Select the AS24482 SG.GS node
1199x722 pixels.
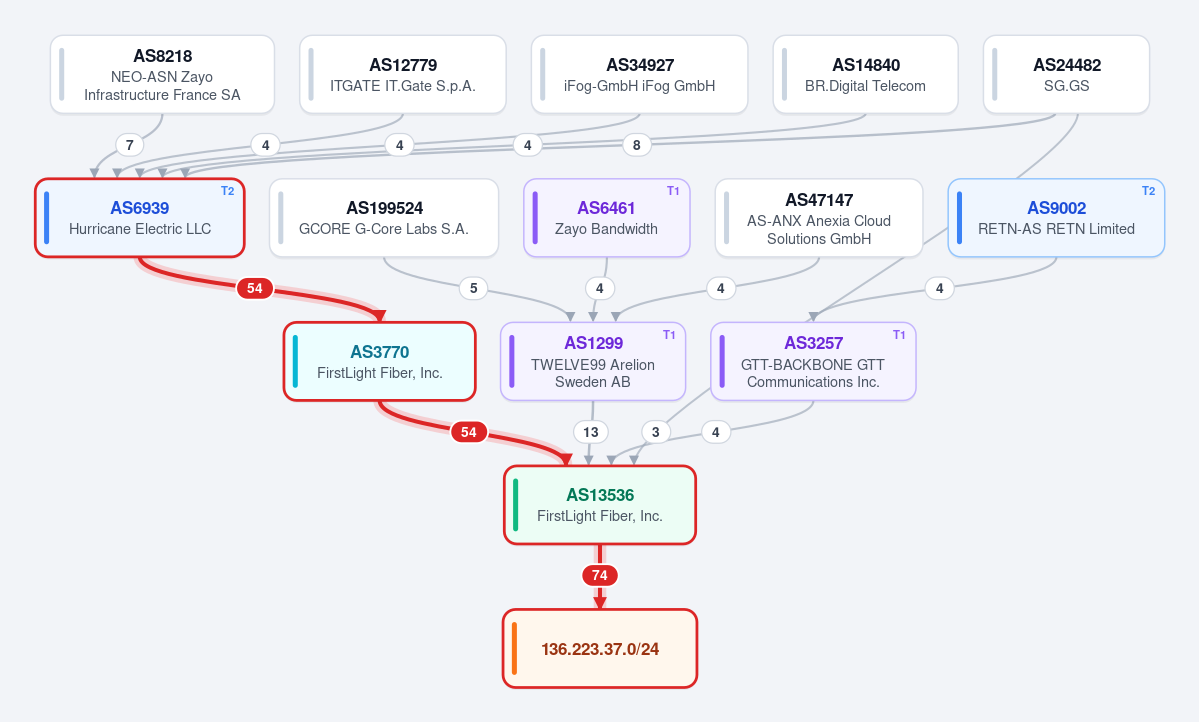[1067, 74]
